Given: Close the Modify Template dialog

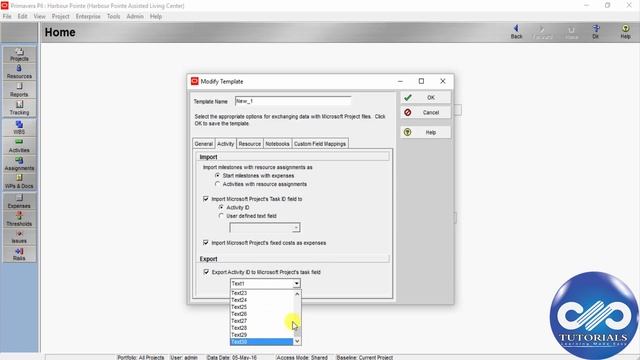Looking at the screenshot, I should (x=443, y=81).
